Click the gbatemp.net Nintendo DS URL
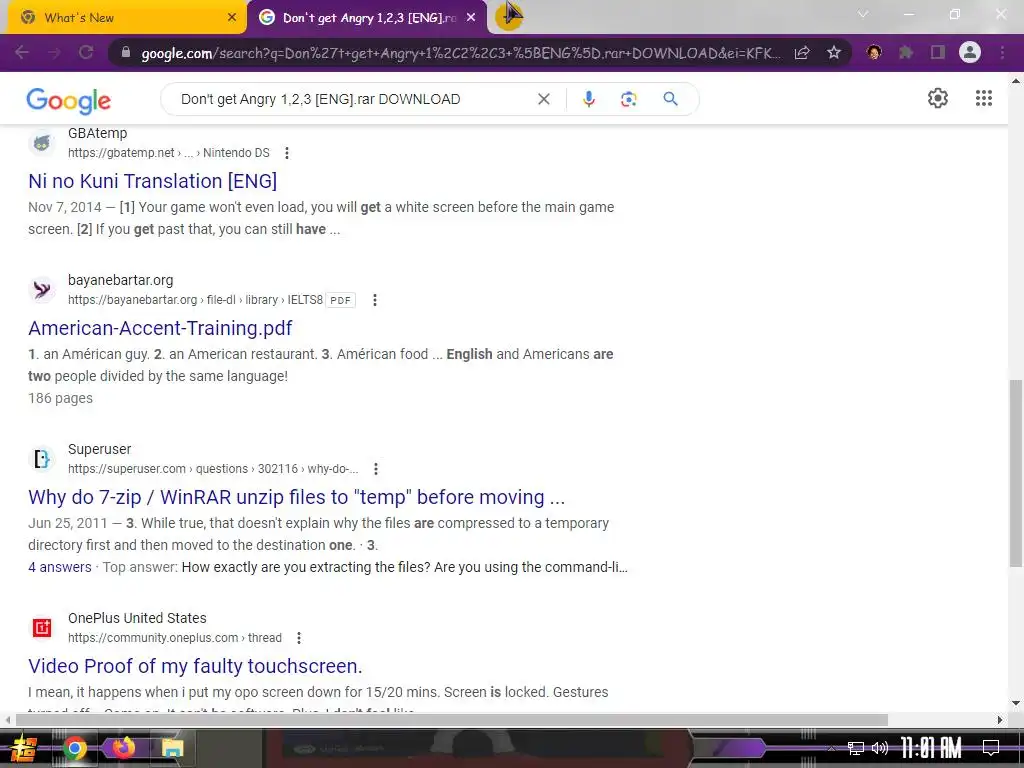Image resolution: width=1024 pixels, height=768 pixels. point(168,153)
